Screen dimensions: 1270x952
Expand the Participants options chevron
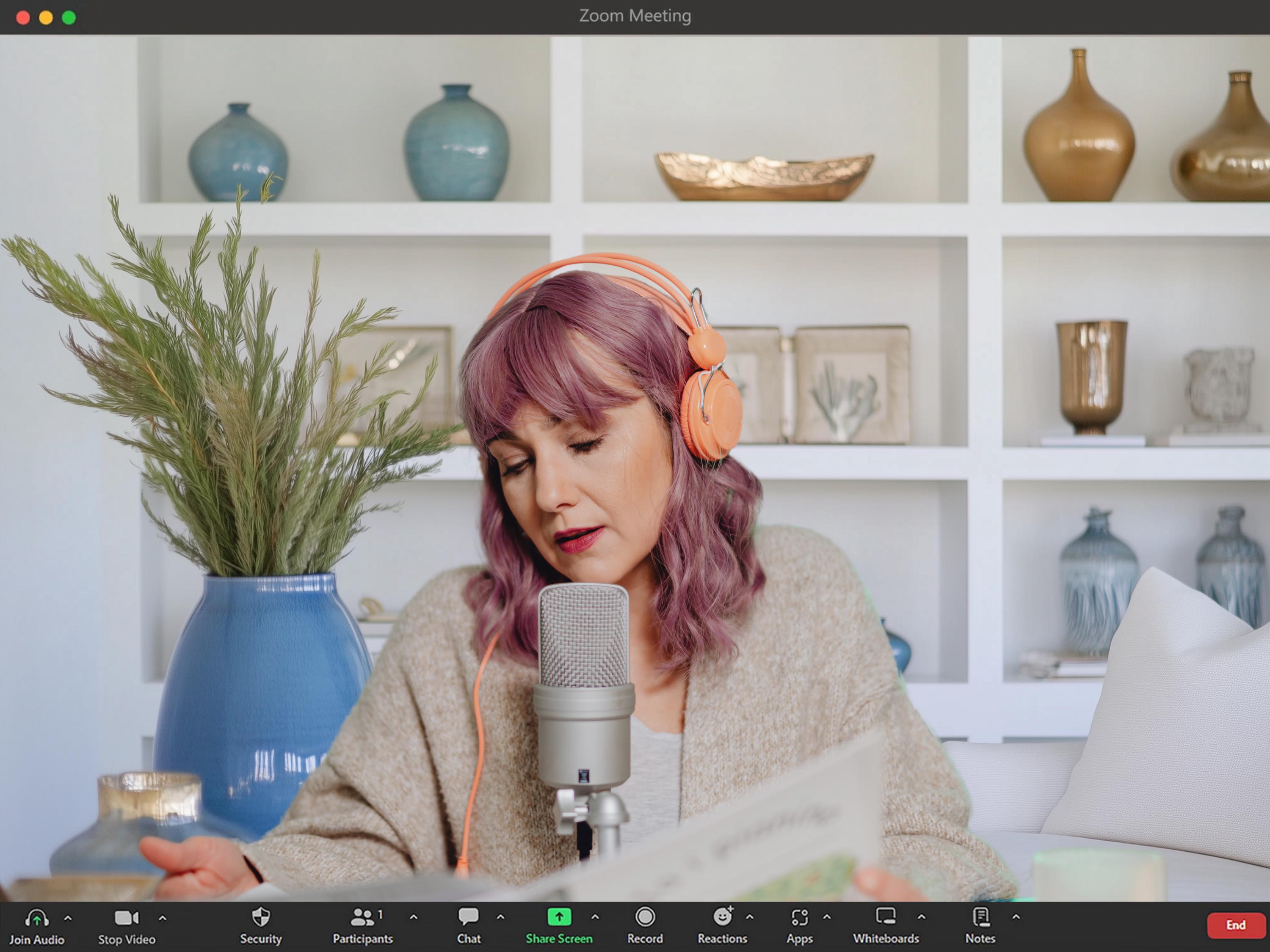coord(413,918)
